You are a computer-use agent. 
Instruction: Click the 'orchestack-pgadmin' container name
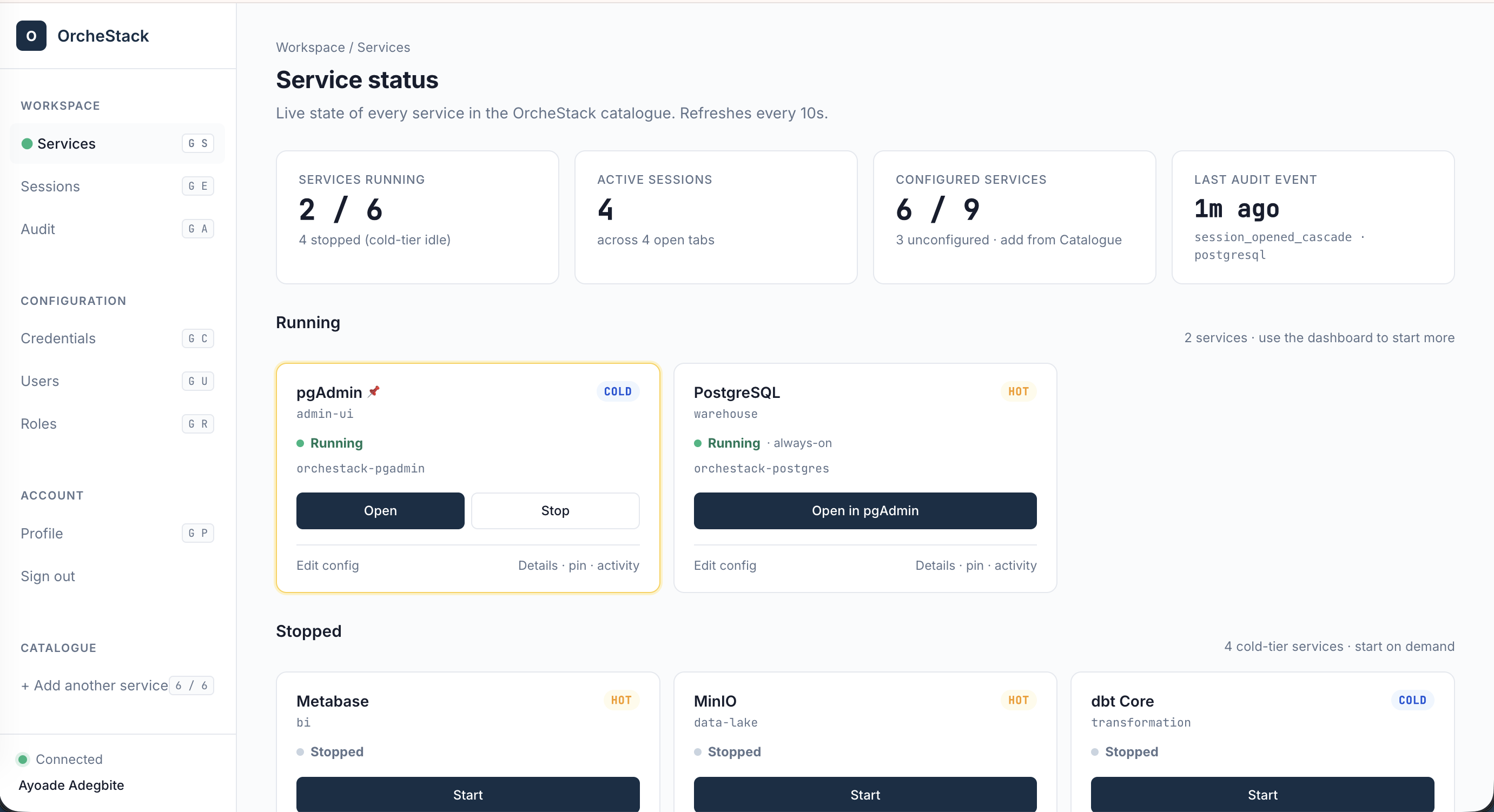pyautogui.click(x=360, y=468)
